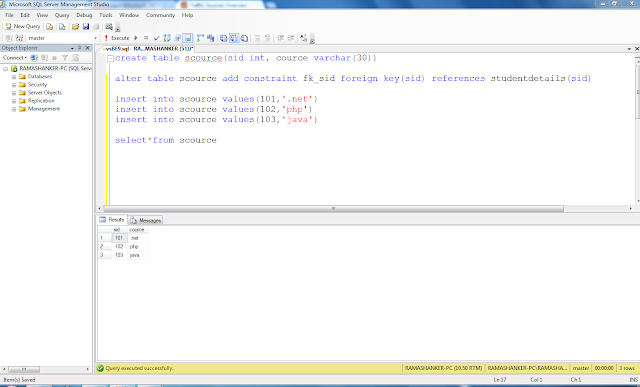
Task: Open the master database dropdown
Action: click(x=96, y=38)
